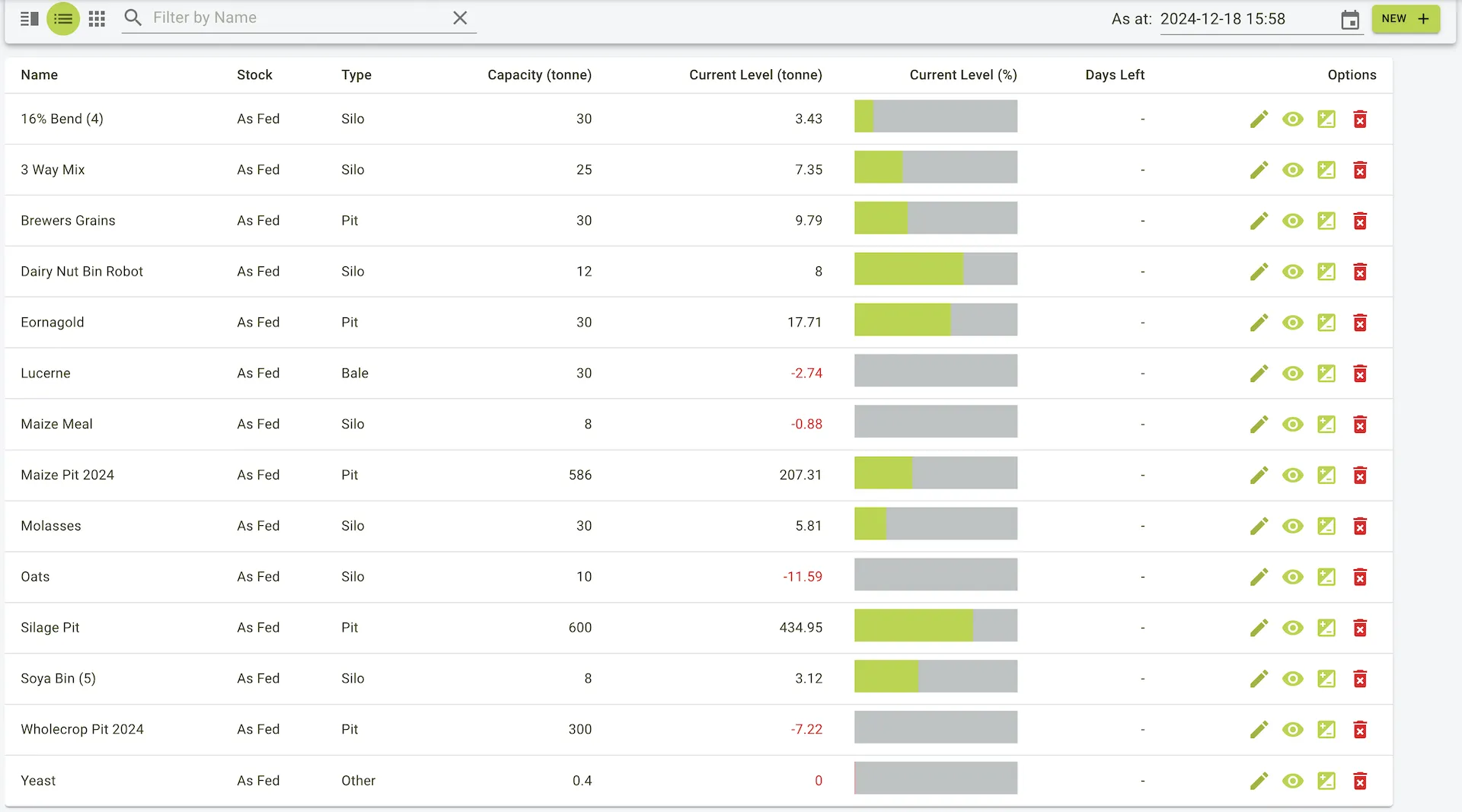
Task: Click the search magnifier icon
Action: click(133, 18)
